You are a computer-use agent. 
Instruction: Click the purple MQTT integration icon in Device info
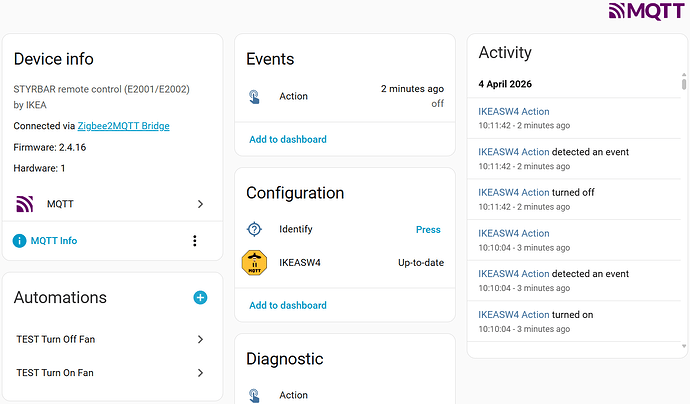(x=25, y=204)
